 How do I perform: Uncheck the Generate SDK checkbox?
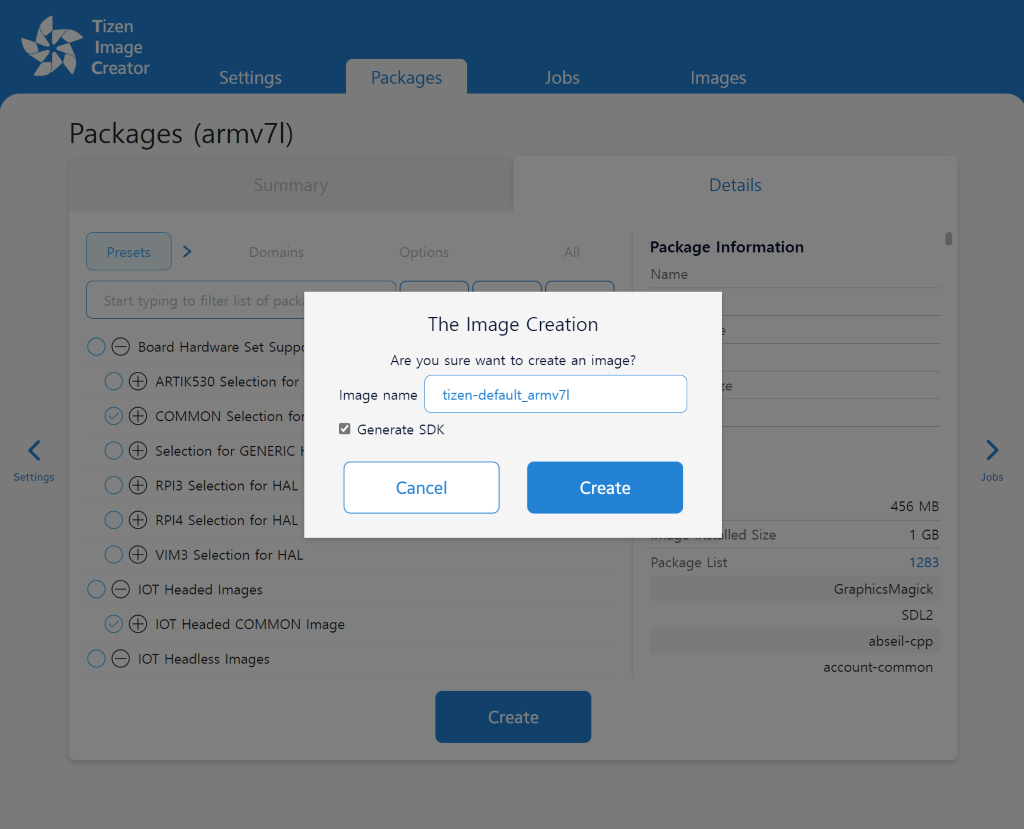pyautogui.click(x=344, y=428)
